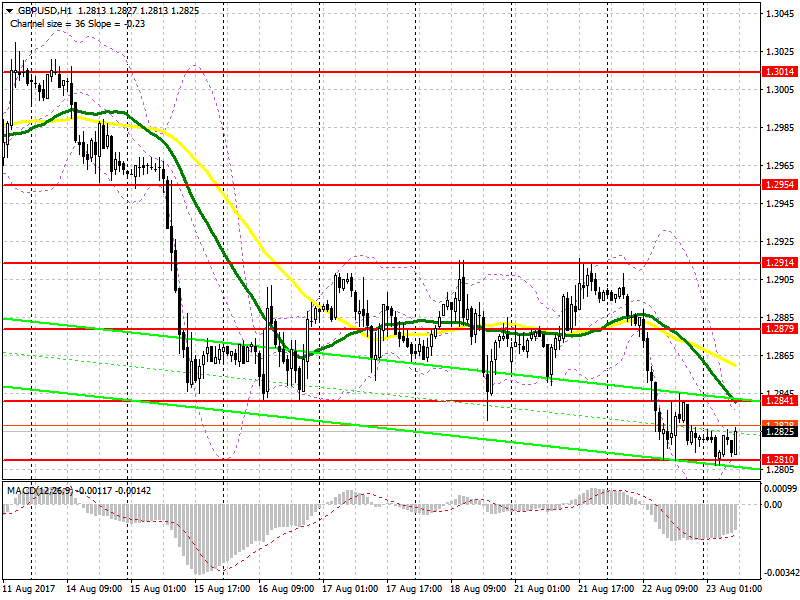Click the 15 Aug 17:00 time label

click(x=222, y=589)
